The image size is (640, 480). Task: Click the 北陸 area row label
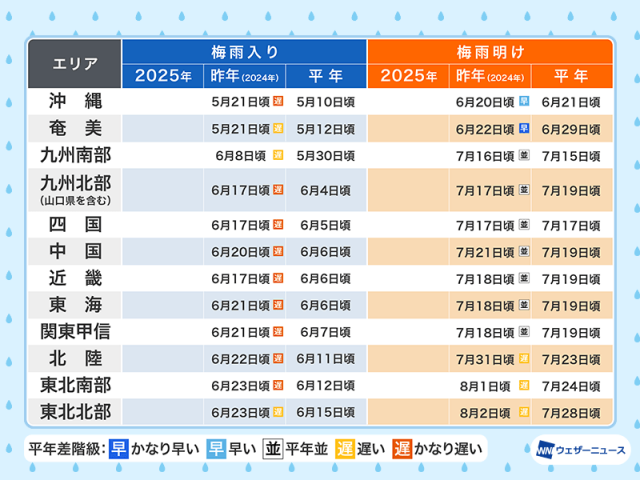tap(75, 359)
